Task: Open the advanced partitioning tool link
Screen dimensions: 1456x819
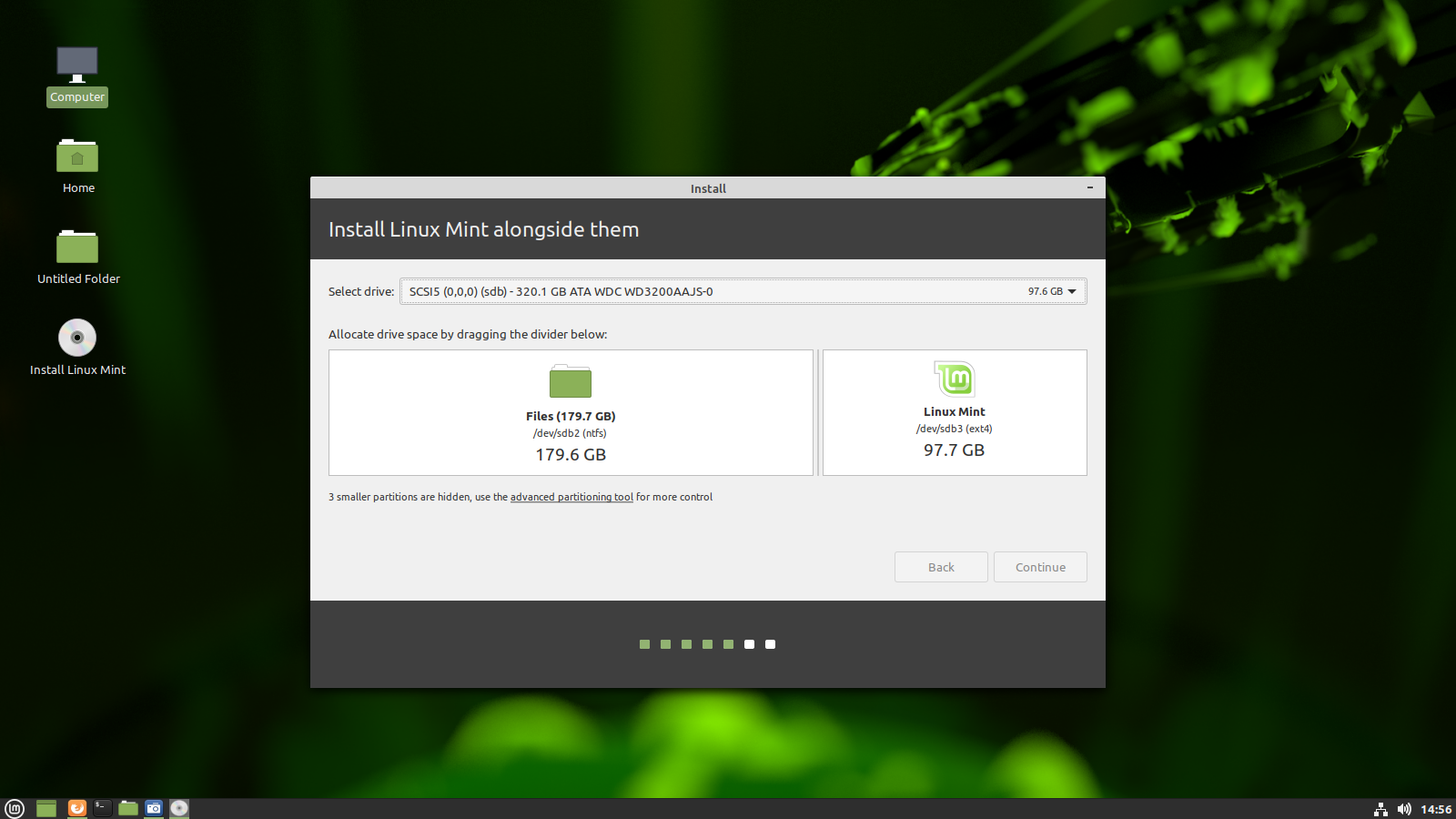Action: (x=571, y=497)
